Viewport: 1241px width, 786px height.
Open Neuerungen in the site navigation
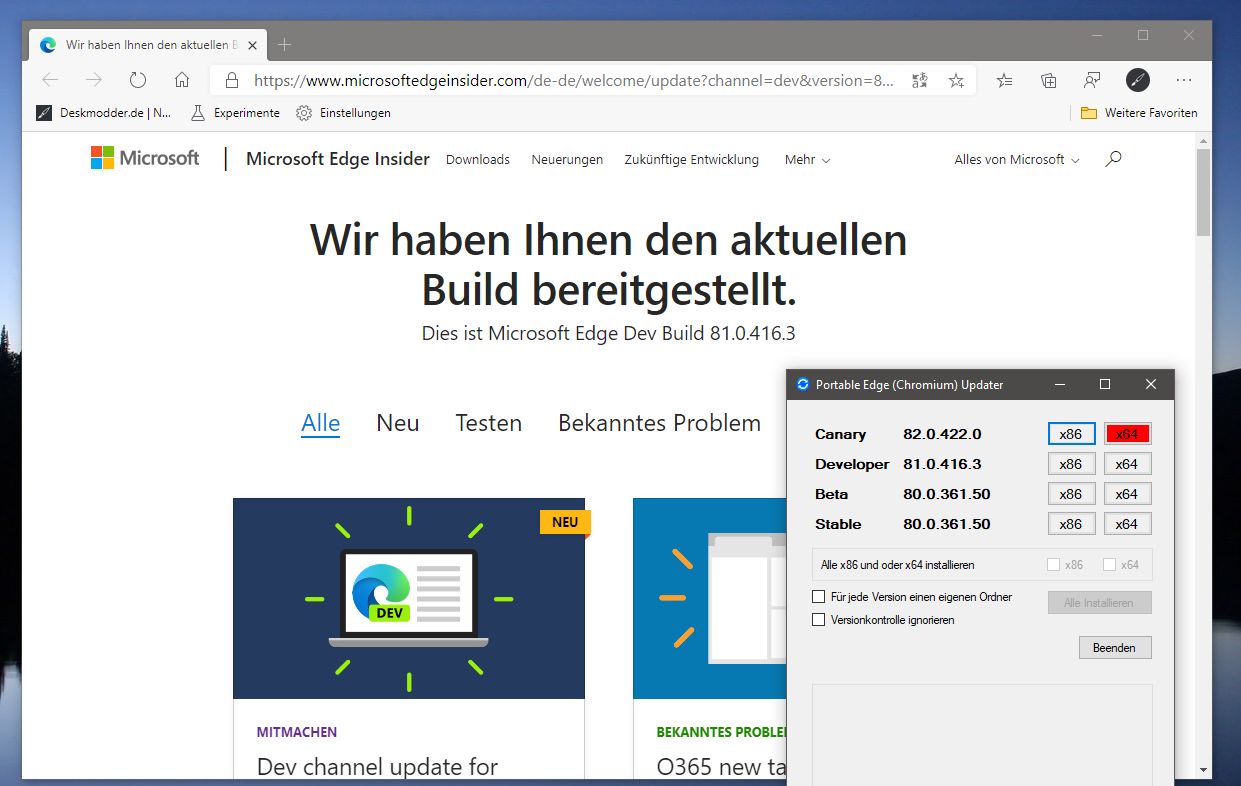[x=567, y=160]
